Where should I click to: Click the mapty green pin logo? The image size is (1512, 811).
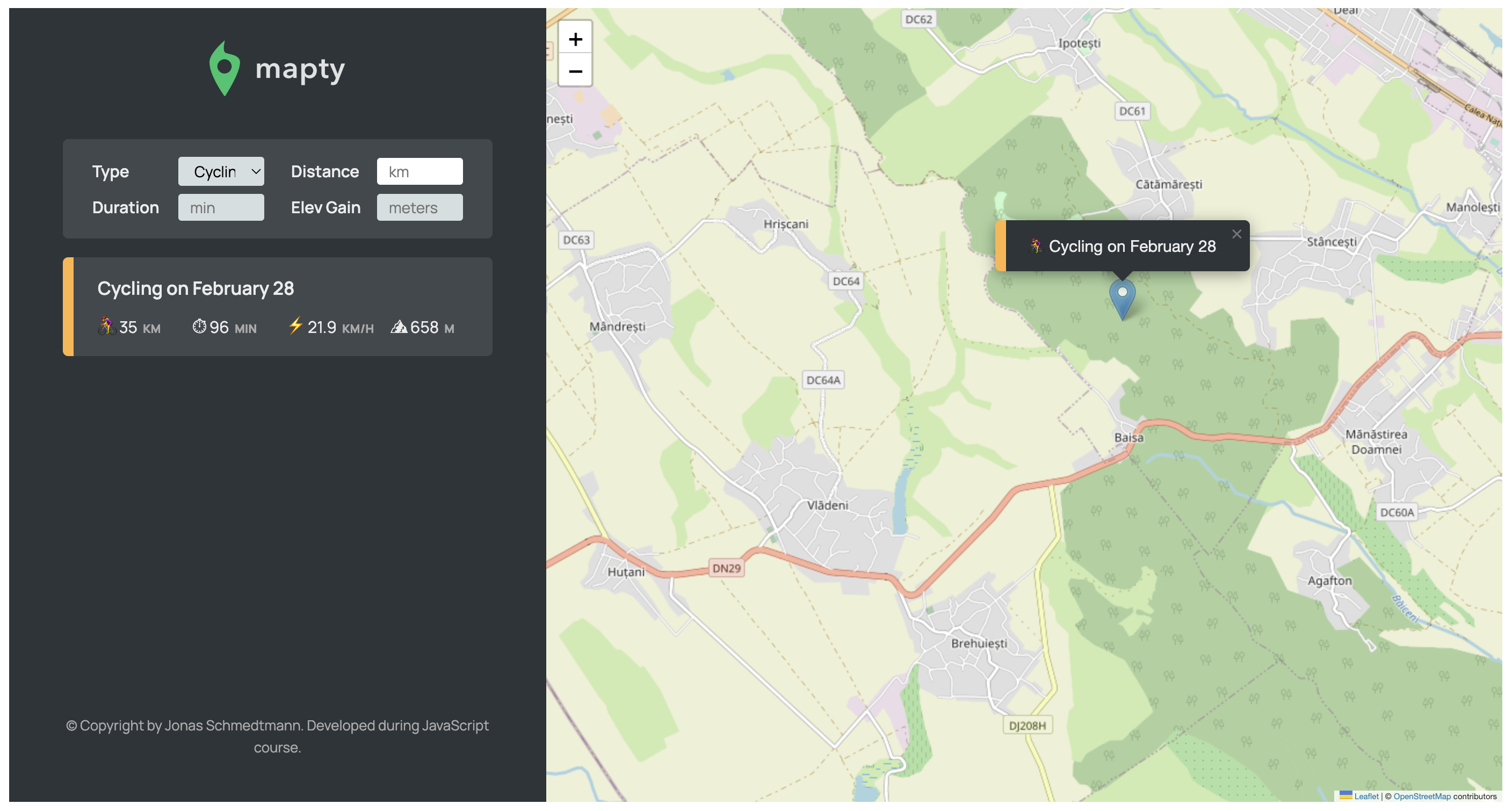pos(224,69)
